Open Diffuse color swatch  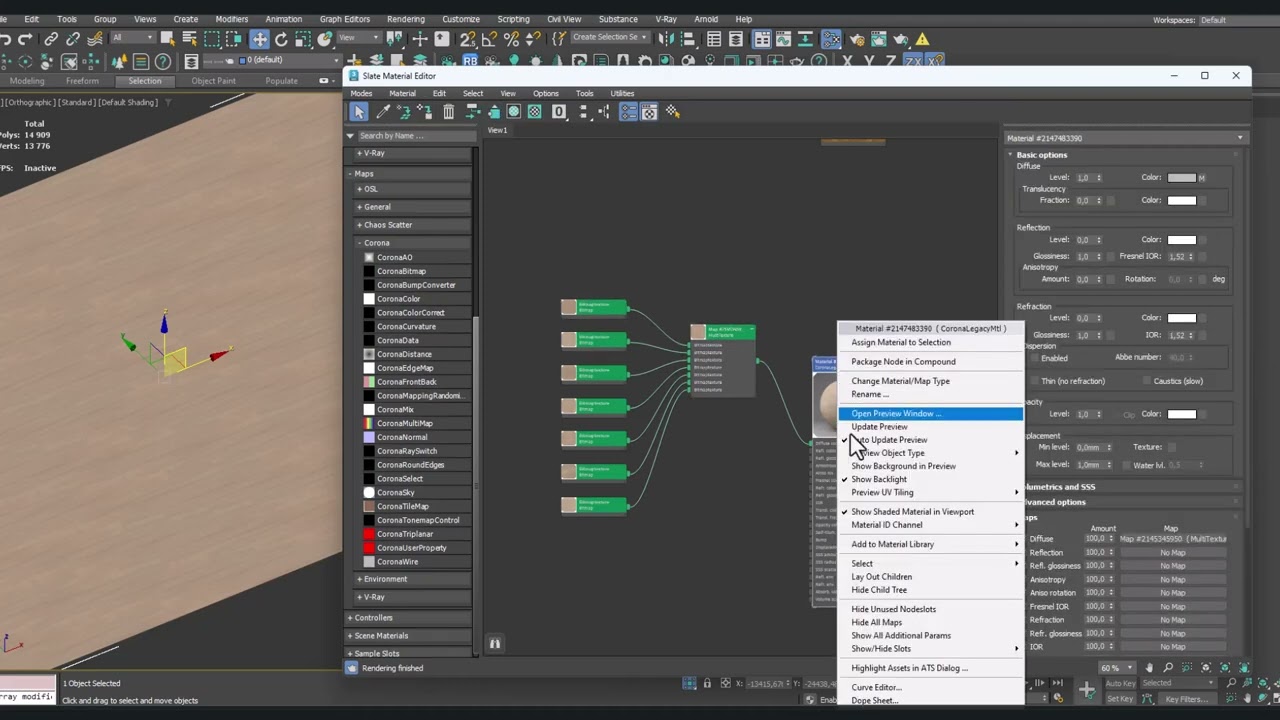point(1181,178)
